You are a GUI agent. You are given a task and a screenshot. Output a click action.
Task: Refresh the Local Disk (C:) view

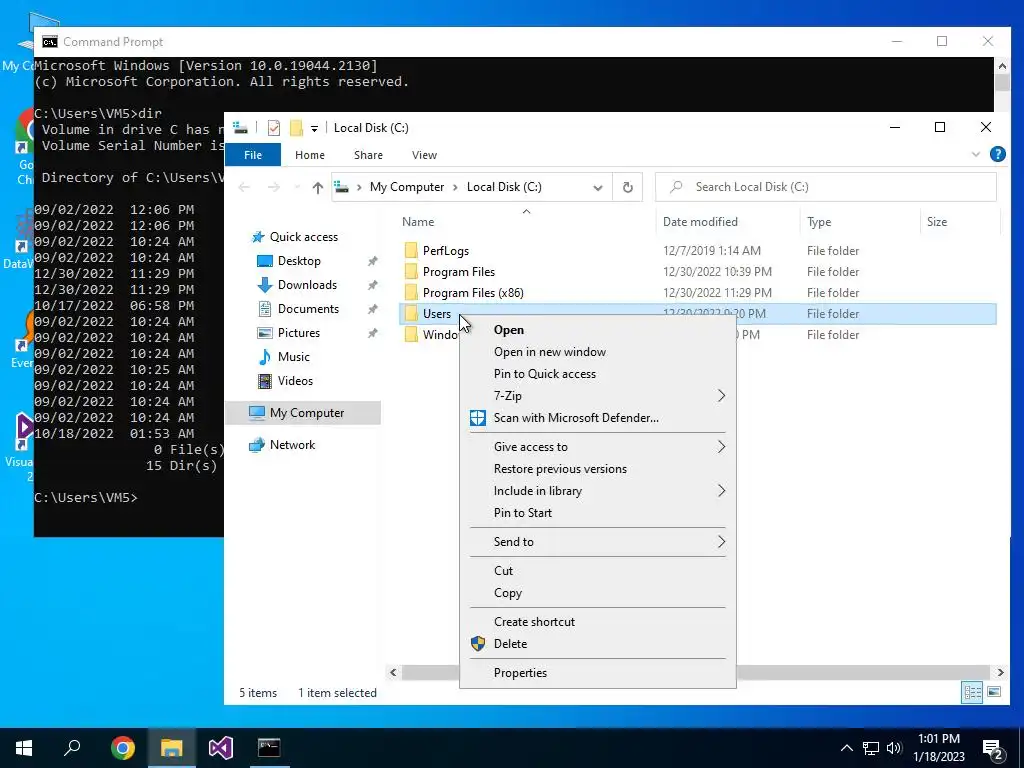coord(628,187)
